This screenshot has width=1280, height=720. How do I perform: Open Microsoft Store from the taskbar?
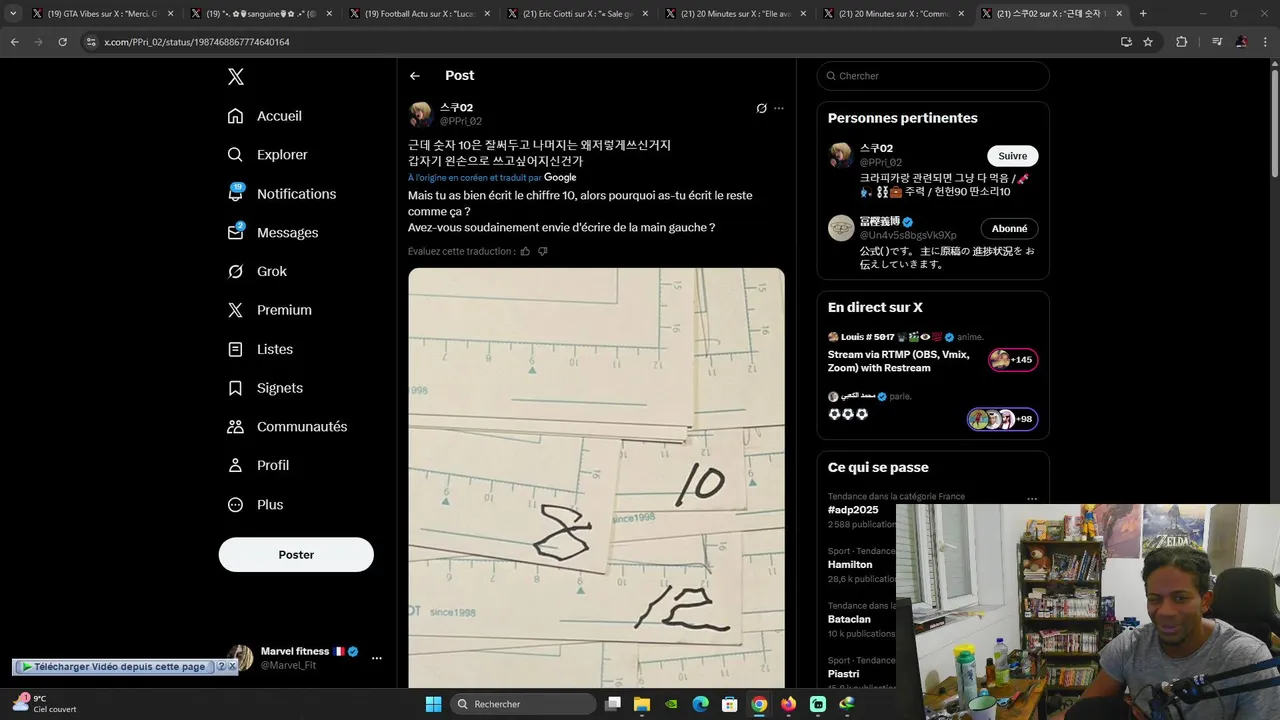coord(730,704)
